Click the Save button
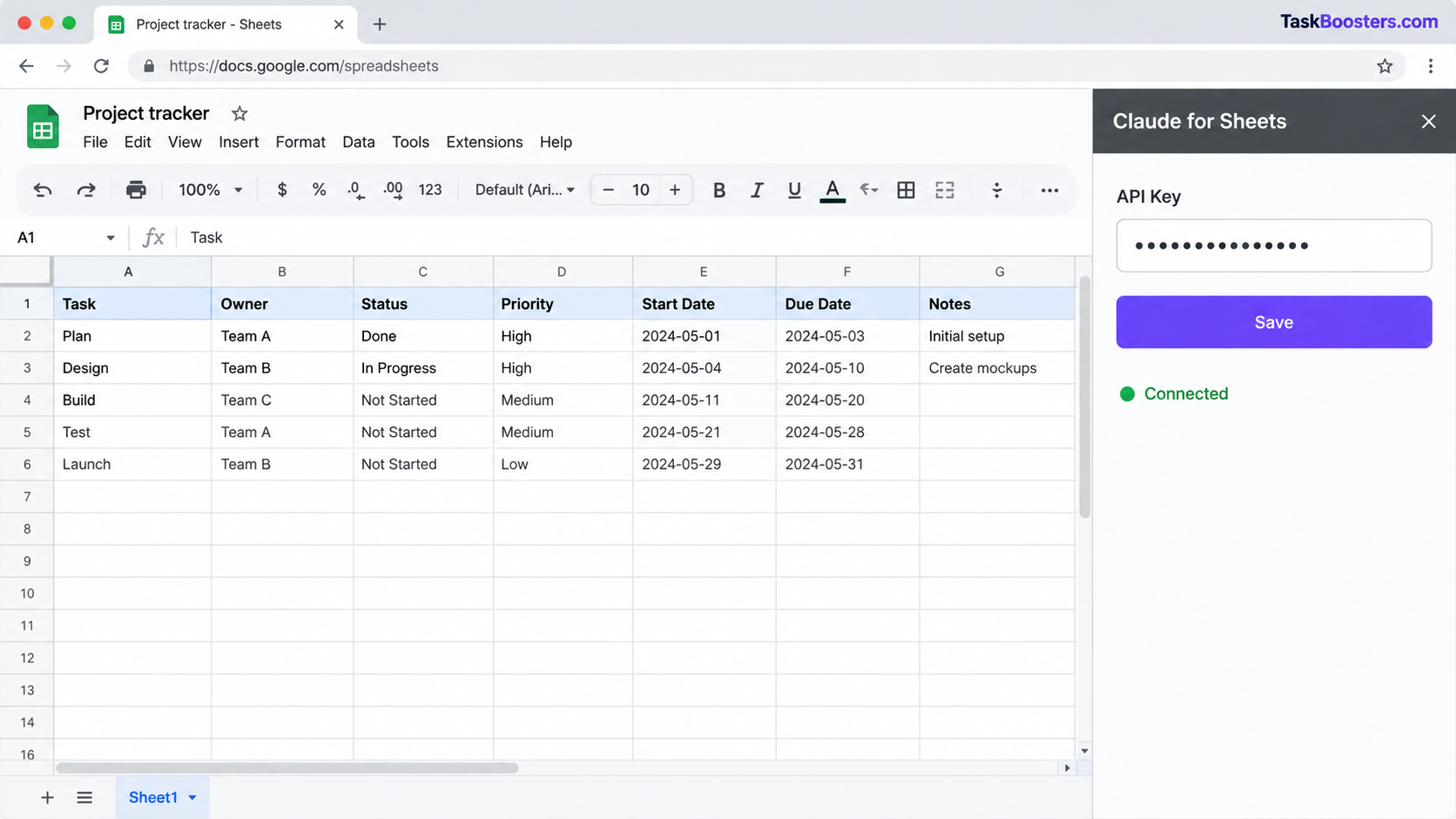The width and height of the screenshot is (1456, 819). click(x=1274, y=322)
